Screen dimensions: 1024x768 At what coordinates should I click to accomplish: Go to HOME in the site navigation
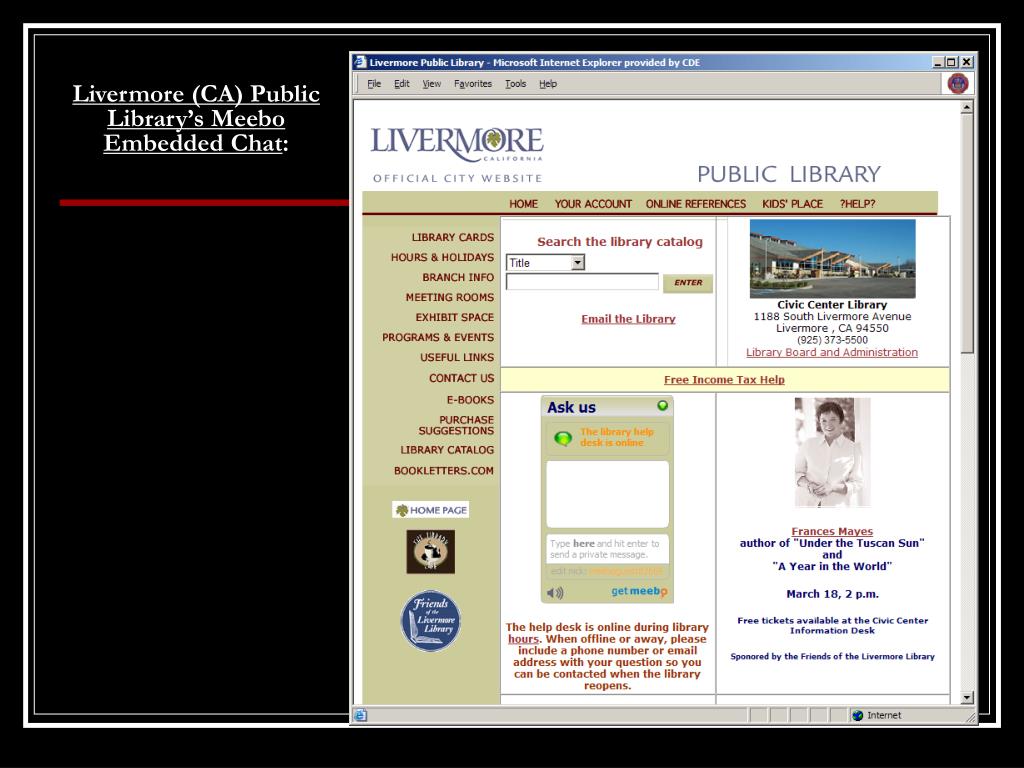[524, 204]
